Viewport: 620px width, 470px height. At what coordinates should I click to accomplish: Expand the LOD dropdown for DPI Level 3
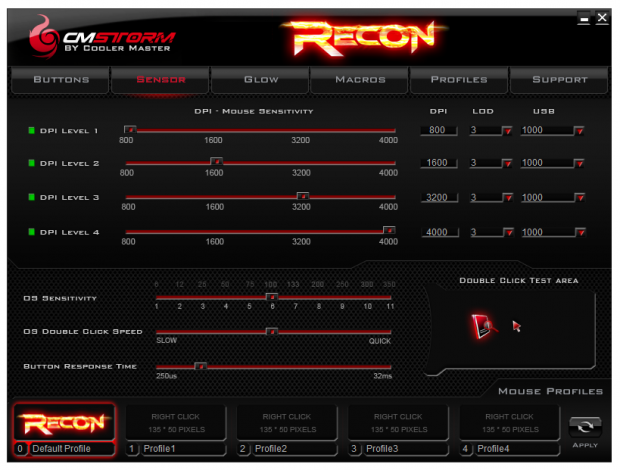pyautogui.click(x=508, y=198)
